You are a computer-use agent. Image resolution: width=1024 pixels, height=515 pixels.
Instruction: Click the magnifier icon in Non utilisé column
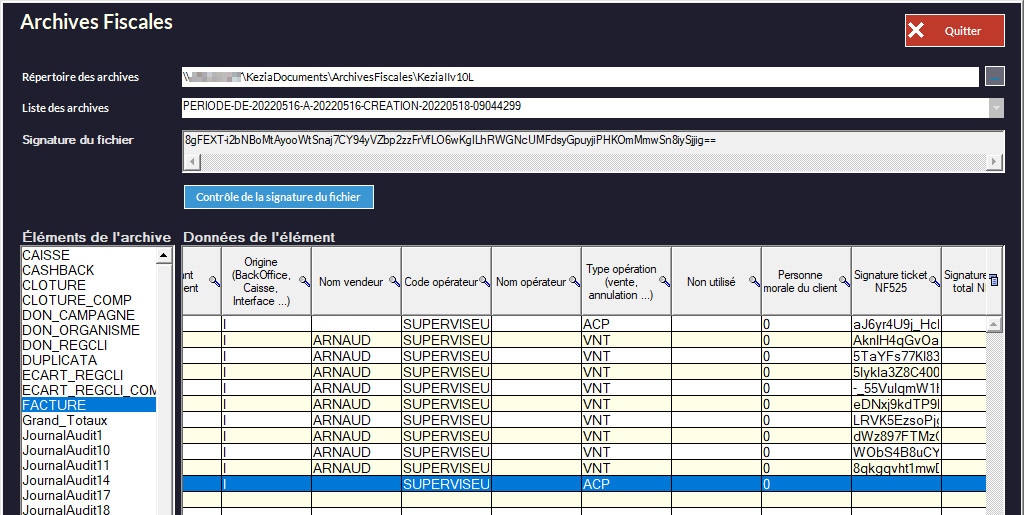pos(754,283)
